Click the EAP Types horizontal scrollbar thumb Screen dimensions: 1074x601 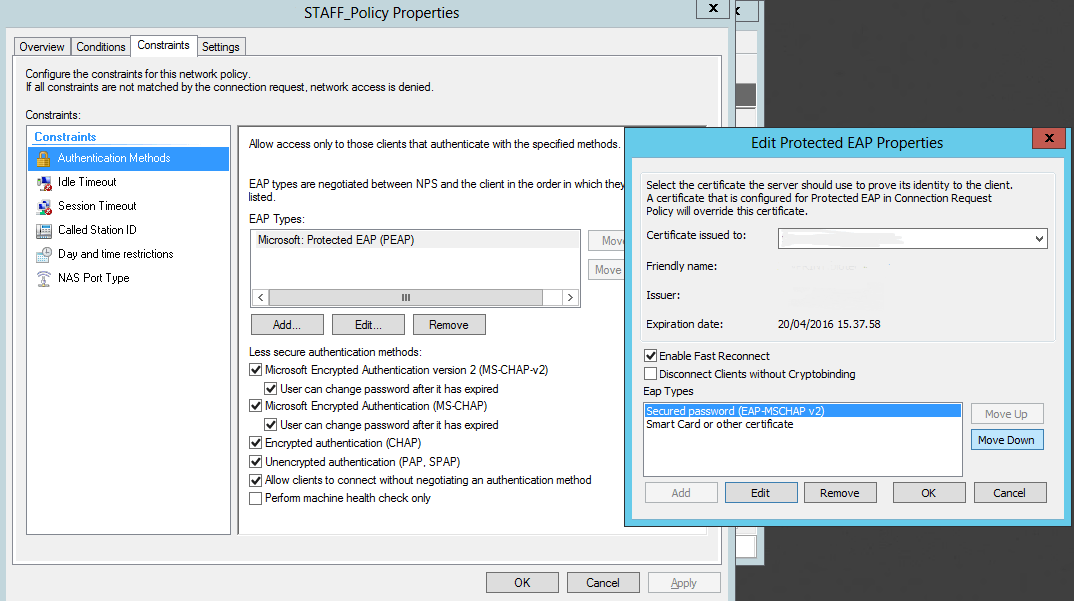[406, 297]
